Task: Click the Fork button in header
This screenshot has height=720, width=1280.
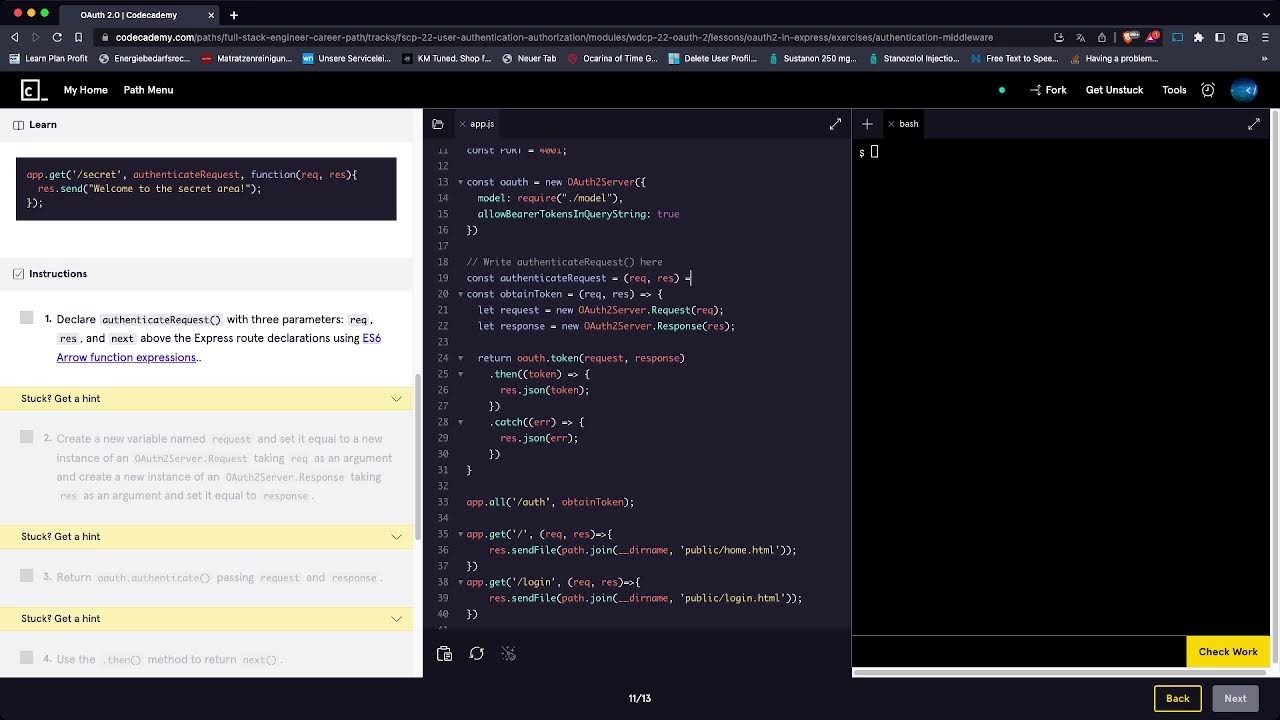Action: (x=1048, y=90)
